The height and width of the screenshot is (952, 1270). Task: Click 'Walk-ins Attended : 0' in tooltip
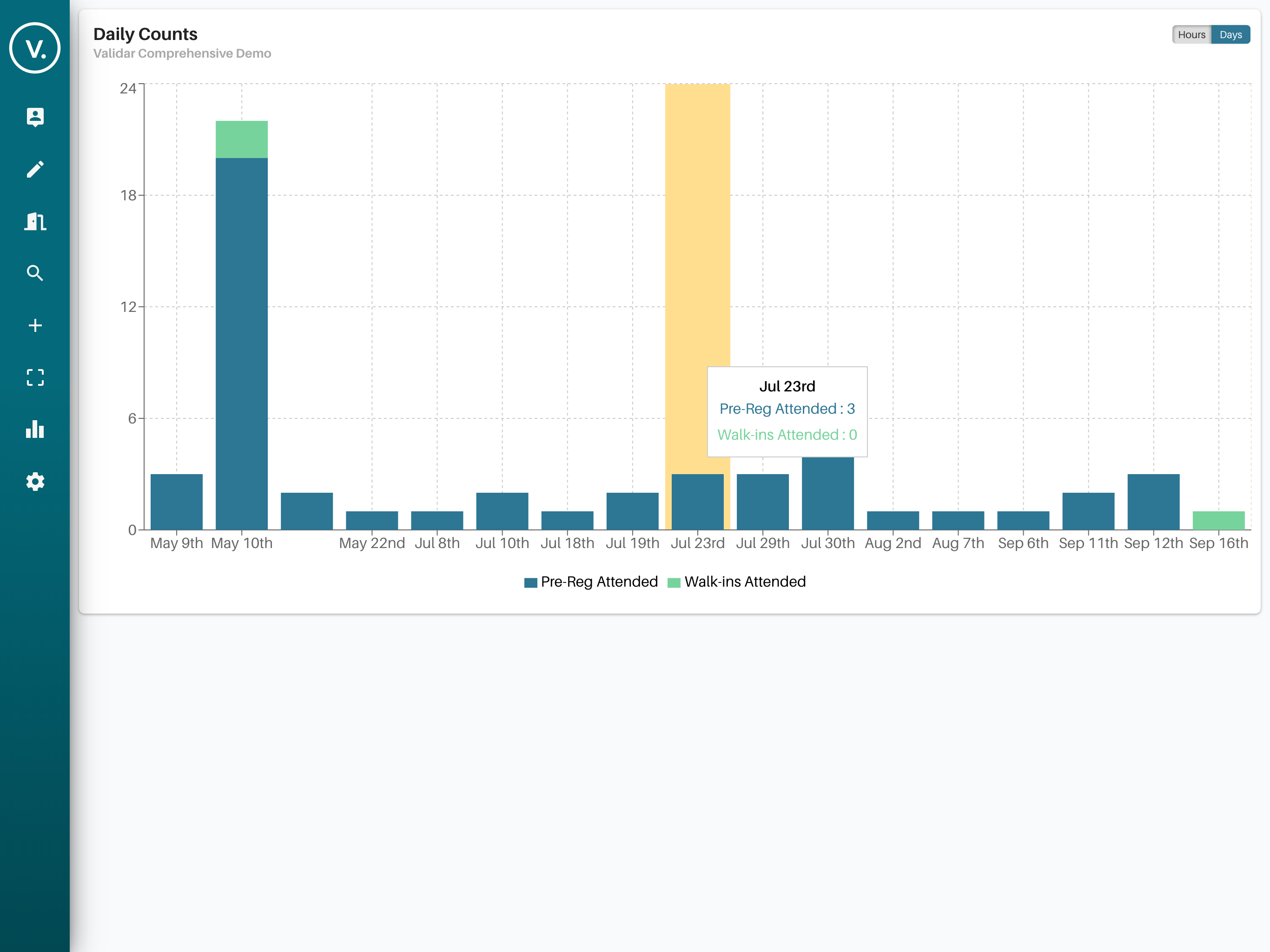coord(787,435)
